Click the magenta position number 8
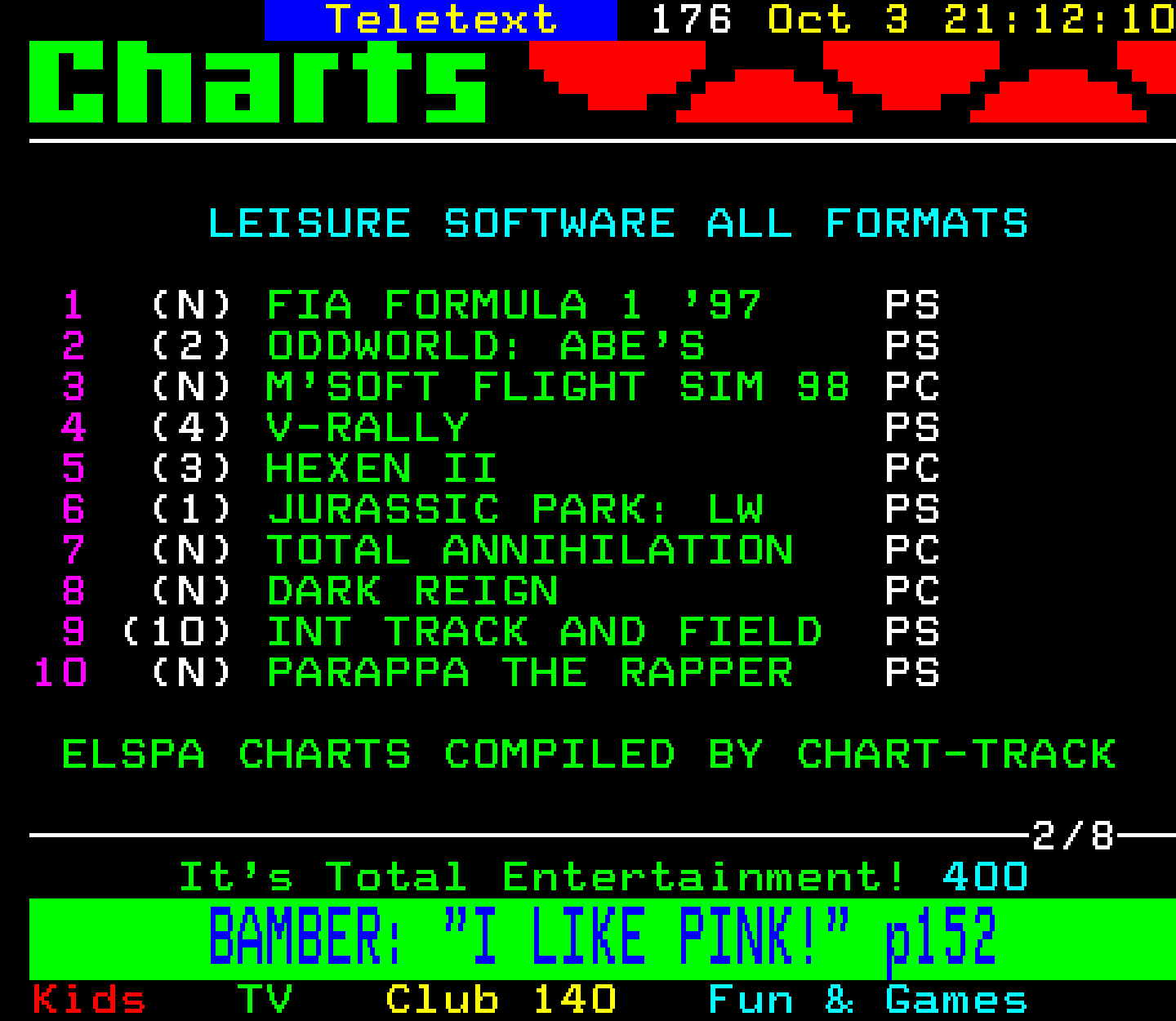1176x1021 pixels. point(73,591)
